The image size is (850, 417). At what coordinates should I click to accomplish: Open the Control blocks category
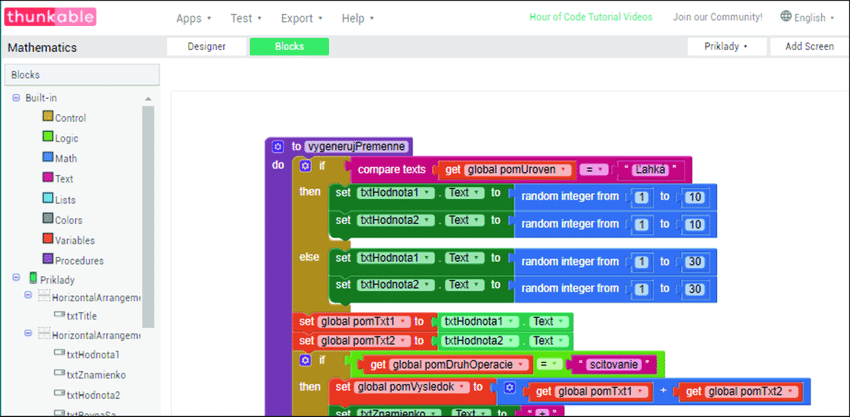pos(64,118)
